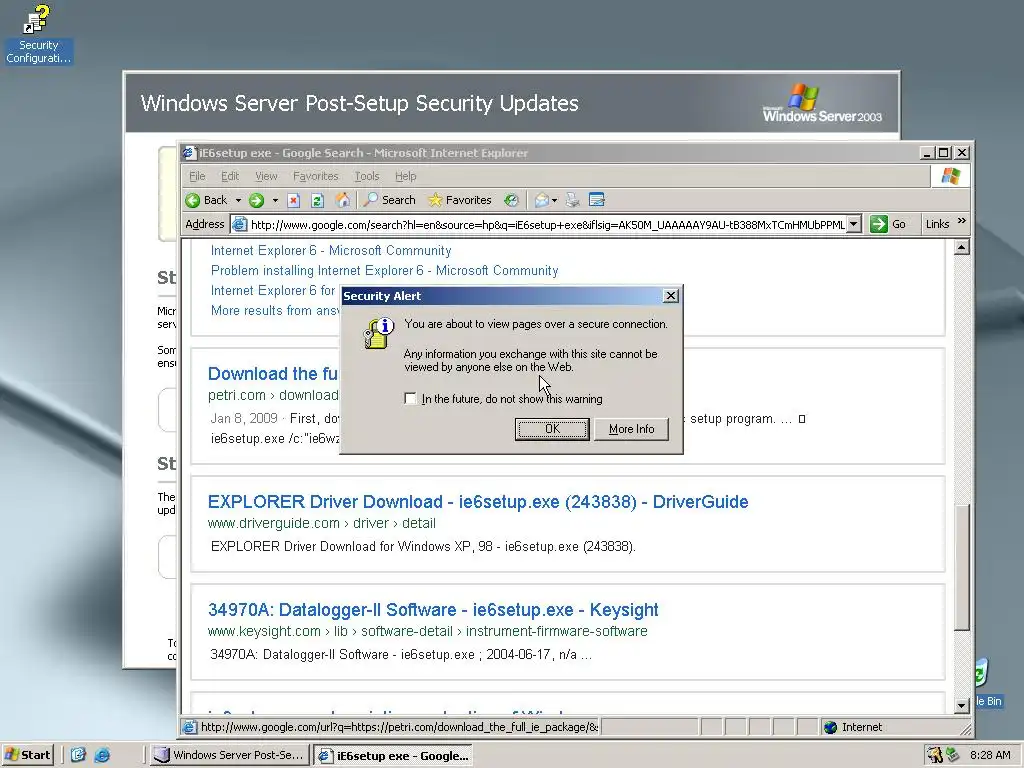Expand the Links toolbar chevron
Image resolution: width=1024 pixels, height=768 pixels.
point(961,222)
